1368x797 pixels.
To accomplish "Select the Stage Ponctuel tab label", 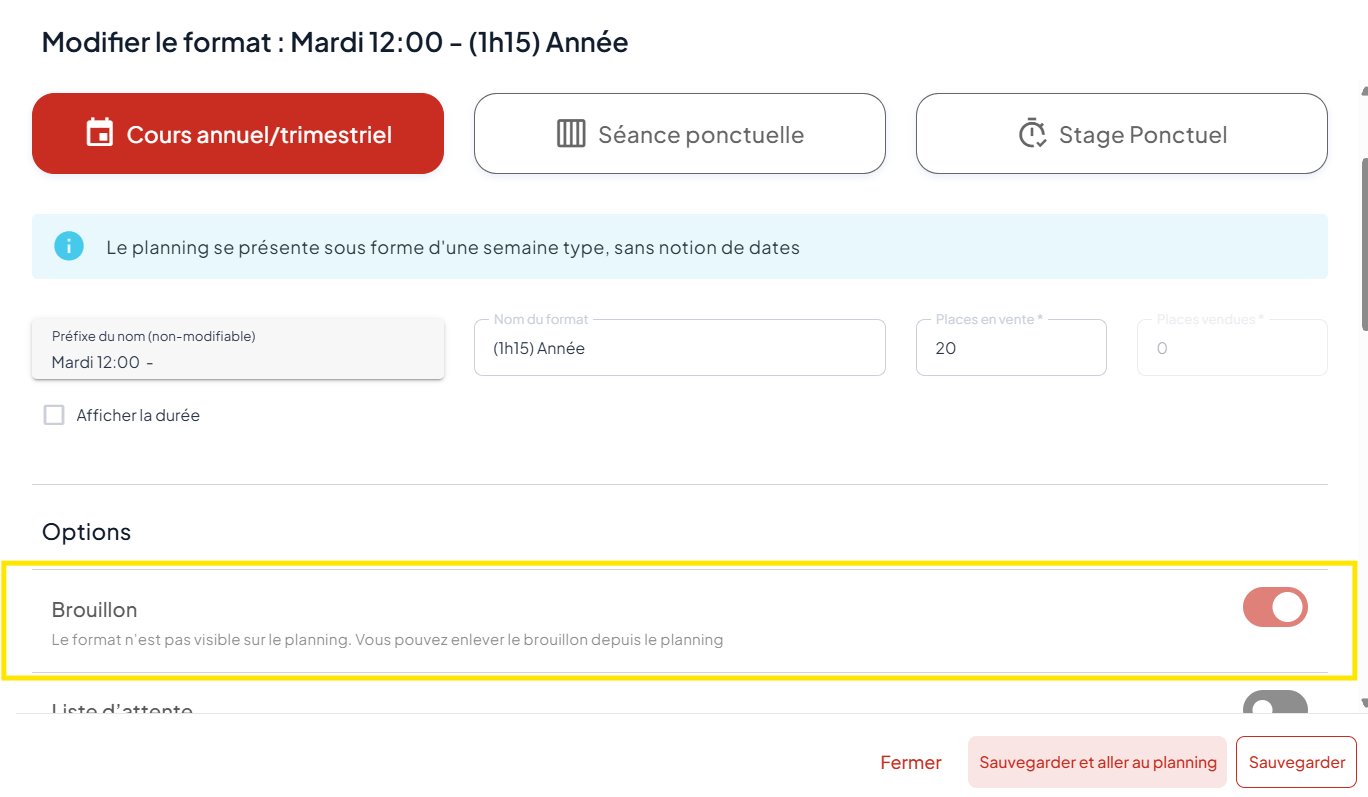I will click(1142, 135).
